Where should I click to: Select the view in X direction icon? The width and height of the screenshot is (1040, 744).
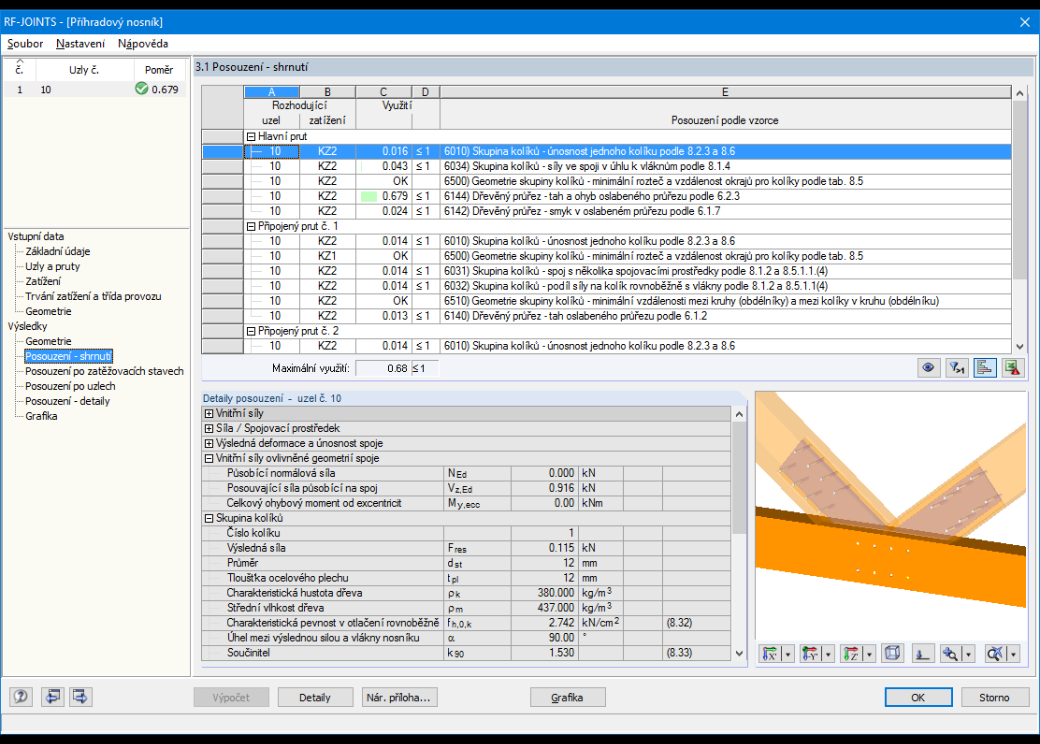[x=769, y=654]
